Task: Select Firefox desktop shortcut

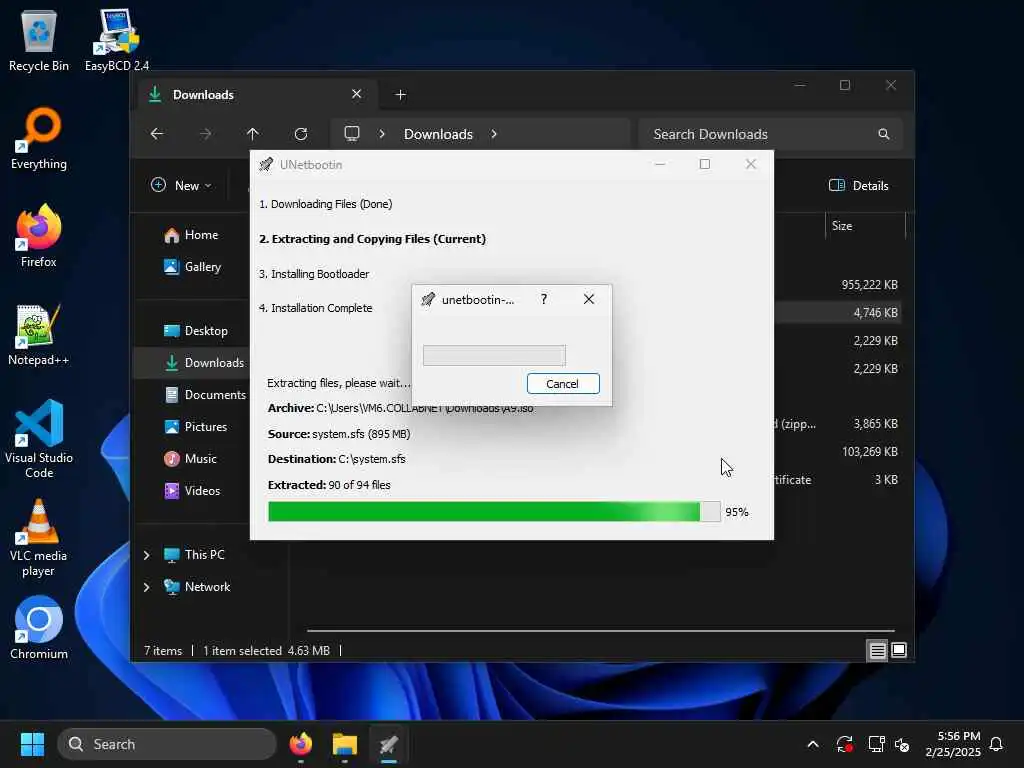Action: point(39,236)
